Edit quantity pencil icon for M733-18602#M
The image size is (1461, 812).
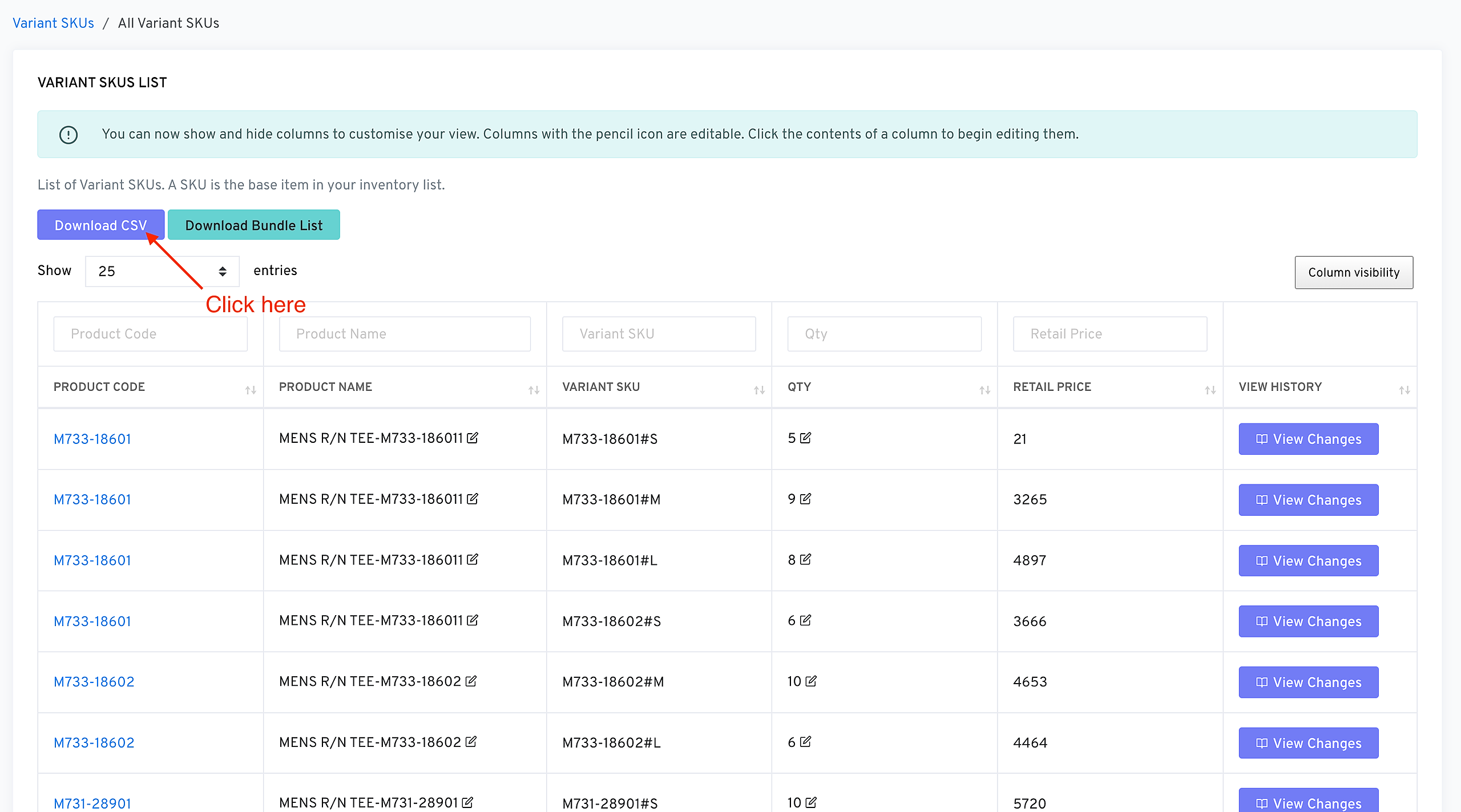(811, 681)
